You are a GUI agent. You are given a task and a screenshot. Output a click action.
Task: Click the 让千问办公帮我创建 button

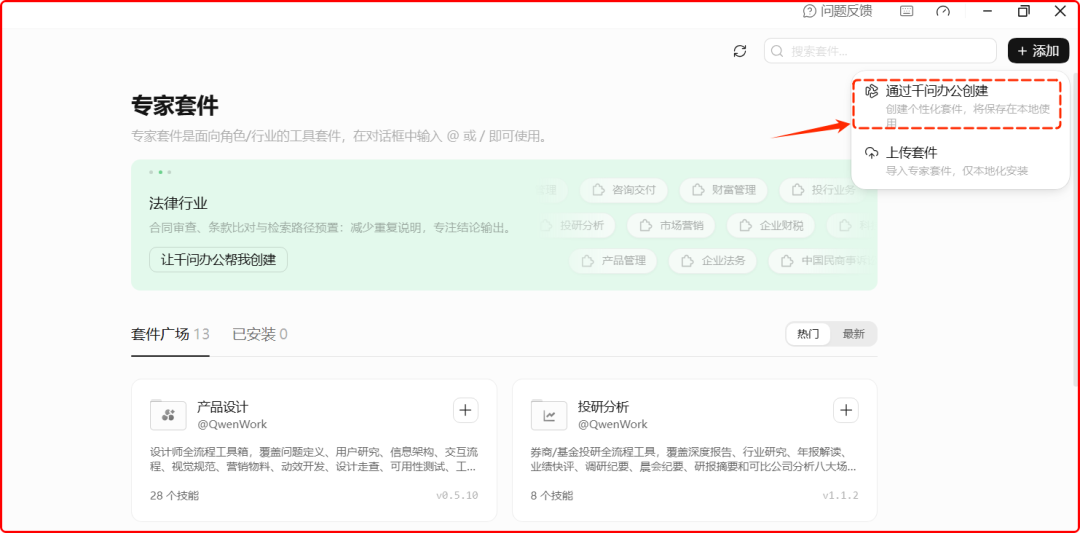point(218,260)
